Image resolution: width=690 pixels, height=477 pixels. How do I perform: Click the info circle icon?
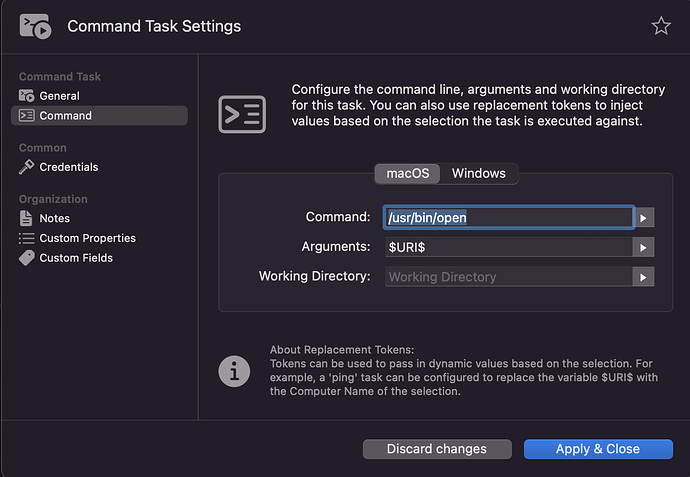click(x=234, y=371)
